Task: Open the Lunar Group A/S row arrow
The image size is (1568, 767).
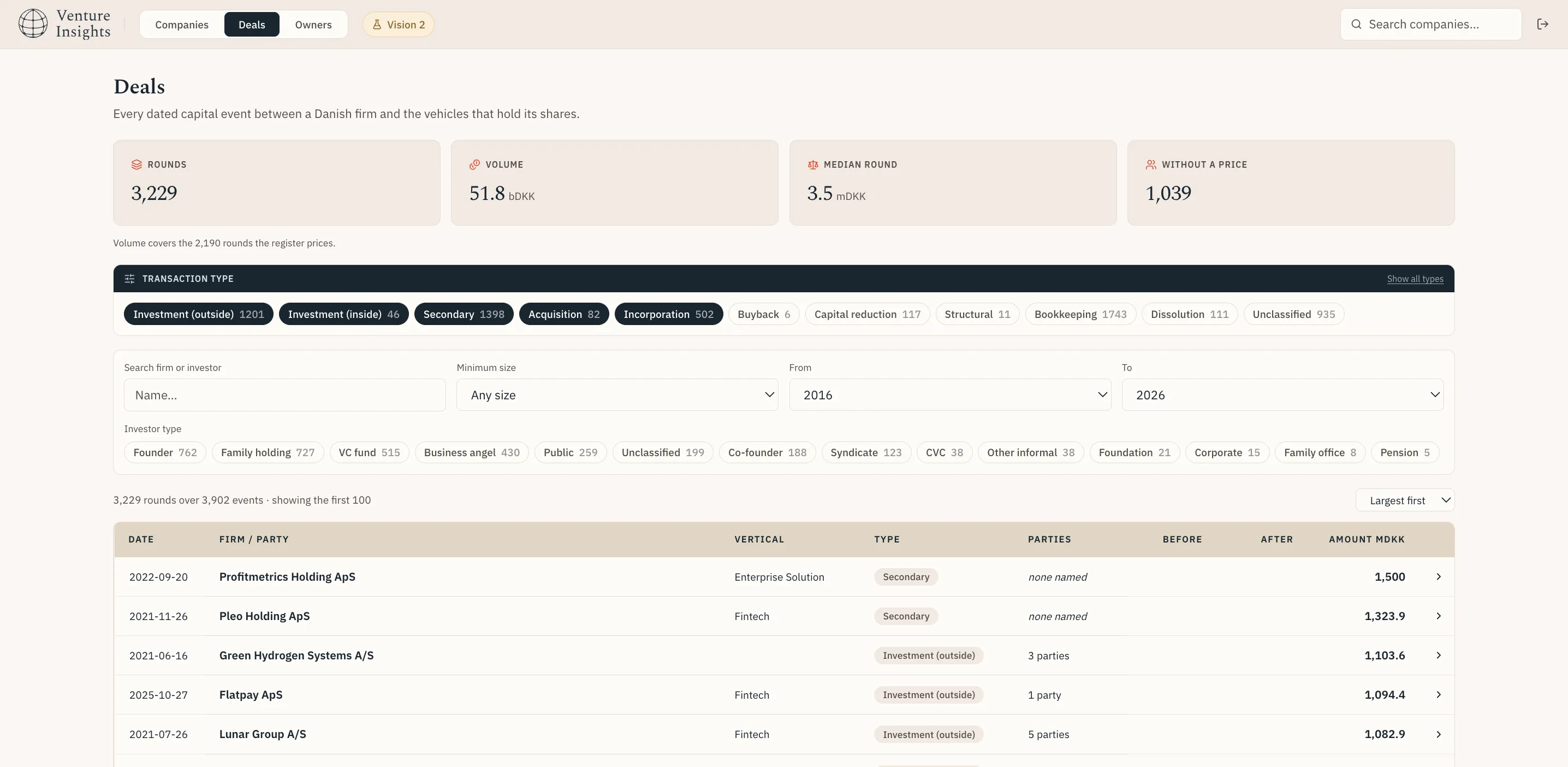Action: [1439, 734]
